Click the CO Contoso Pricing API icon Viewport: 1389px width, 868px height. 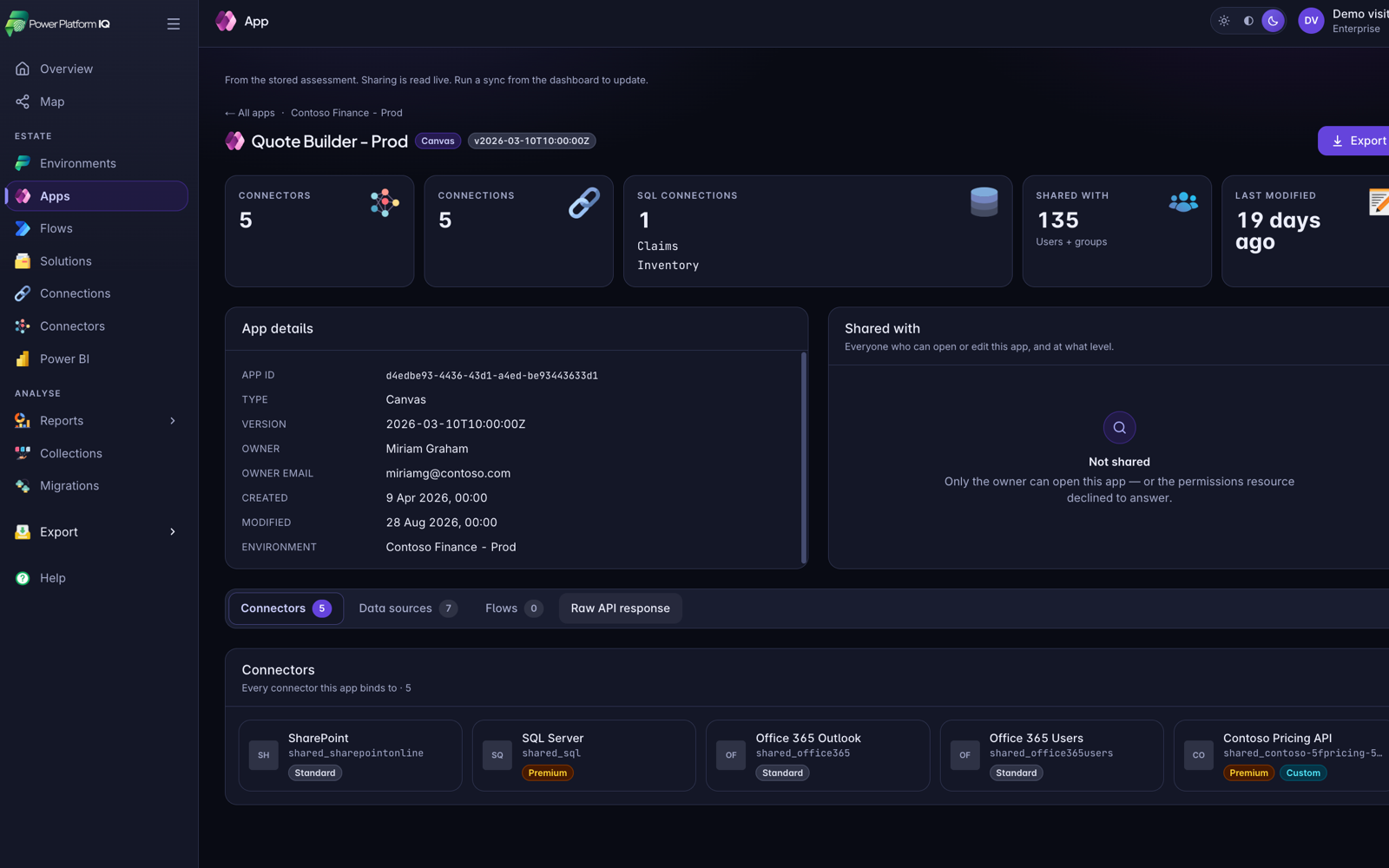1199,755
